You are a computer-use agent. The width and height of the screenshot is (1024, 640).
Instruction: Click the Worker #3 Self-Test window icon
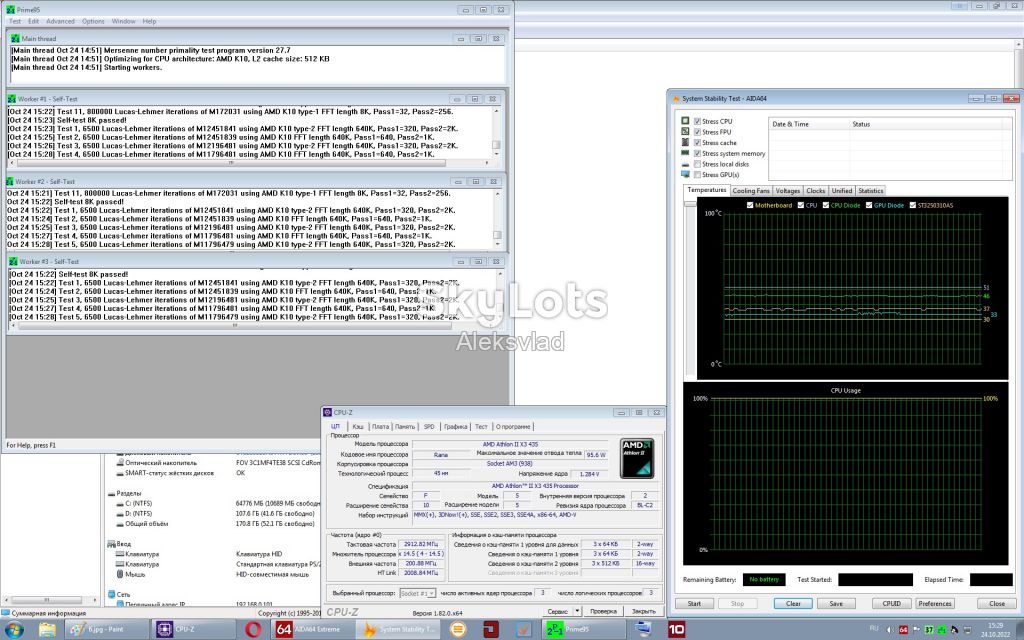click(13, 261)
